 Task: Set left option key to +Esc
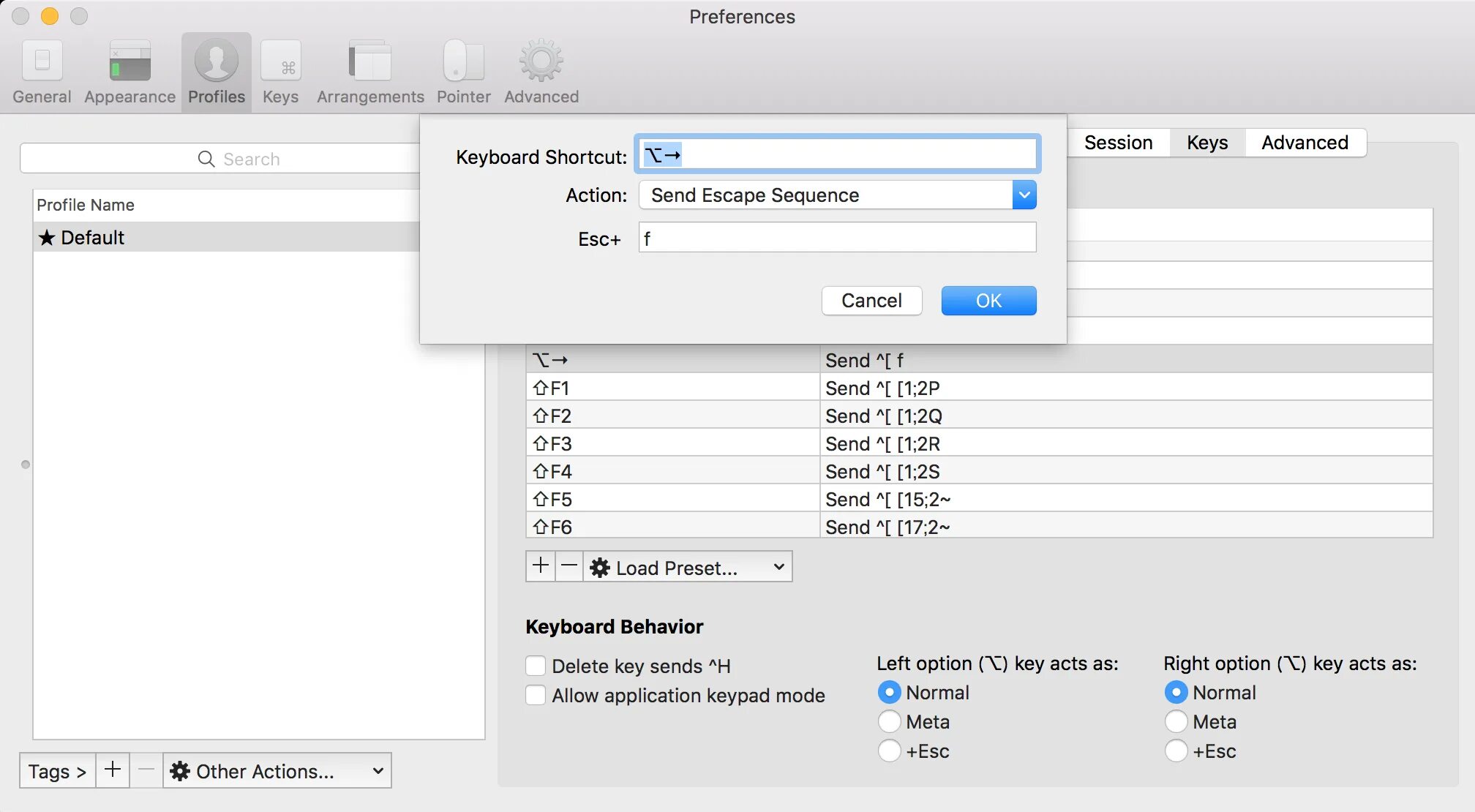[889, 751]
